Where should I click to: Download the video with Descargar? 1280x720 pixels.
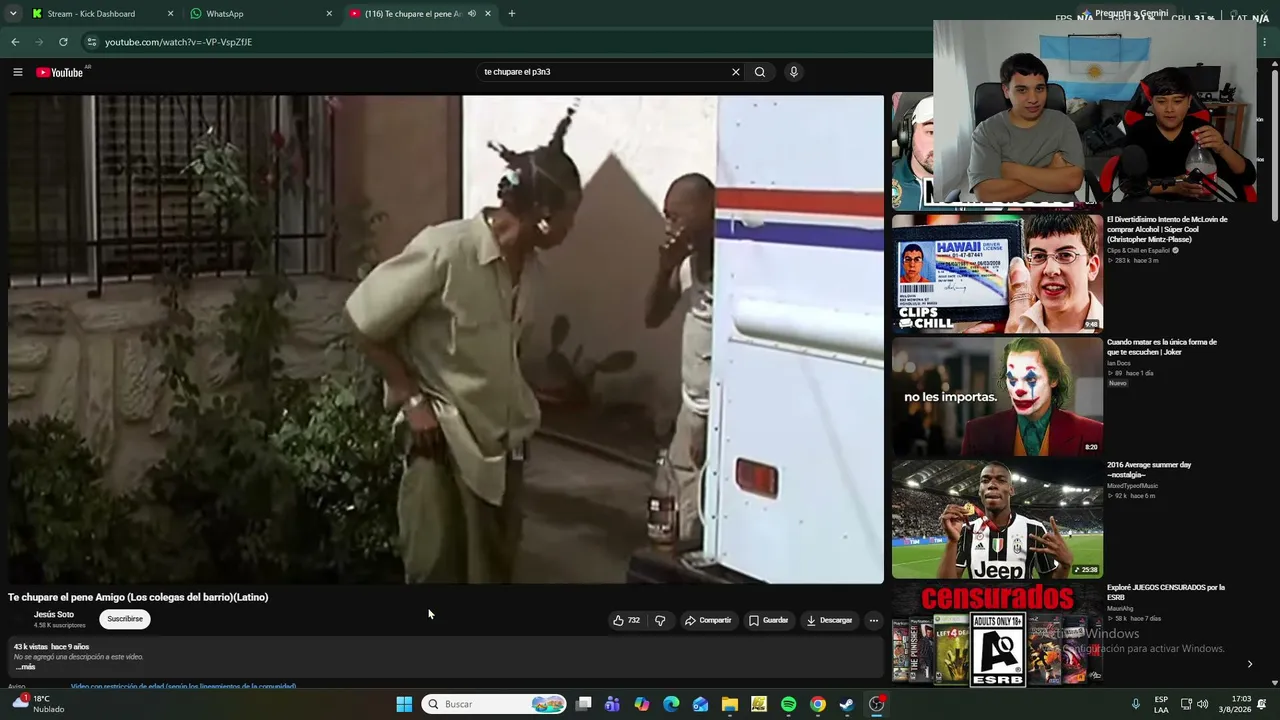829,620
